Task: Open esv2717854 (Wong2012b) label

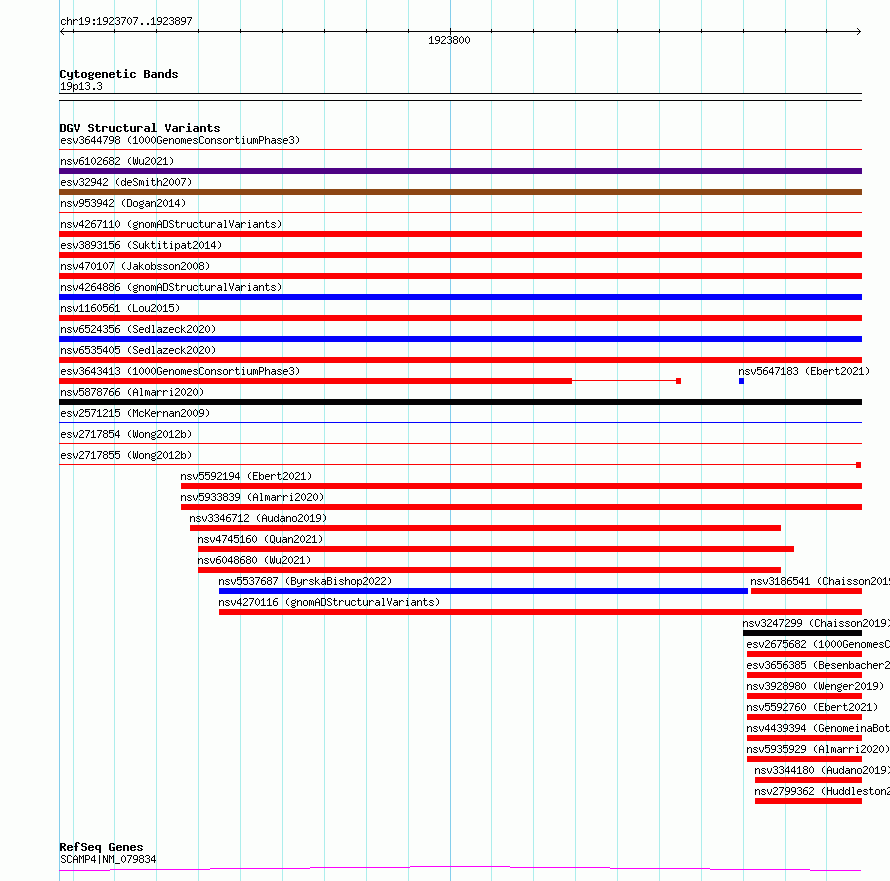Action: (x=126, y=434)
